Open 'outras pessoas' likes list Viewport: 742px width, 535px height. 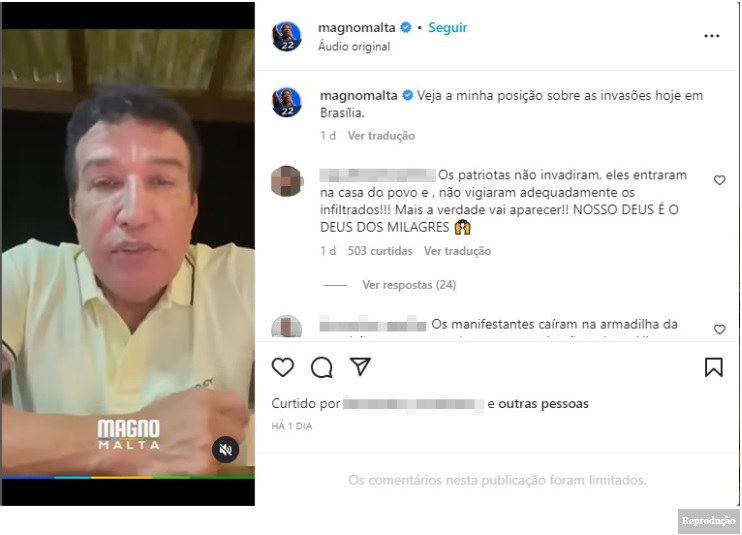click(x=543, y=403)
